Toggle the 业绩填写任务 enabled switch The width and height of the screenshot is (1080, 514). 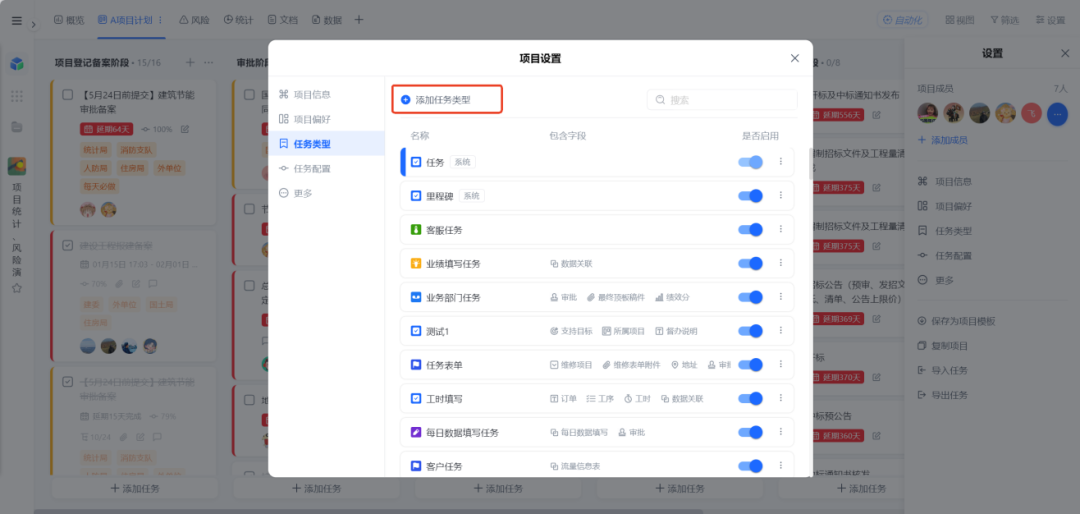coord(750,263)
